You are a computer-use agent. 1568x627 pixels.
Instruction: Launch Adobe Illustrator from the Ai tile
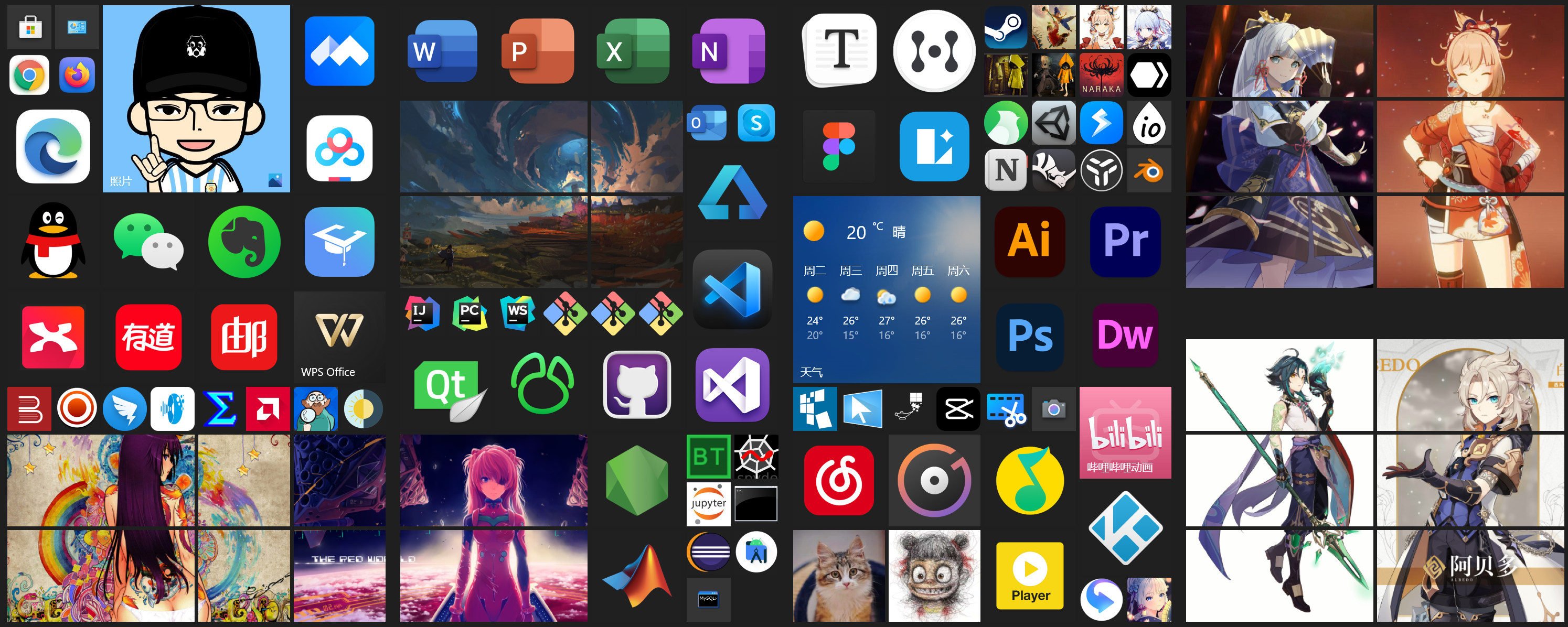pyautogui.click(x=1029, y=242)
